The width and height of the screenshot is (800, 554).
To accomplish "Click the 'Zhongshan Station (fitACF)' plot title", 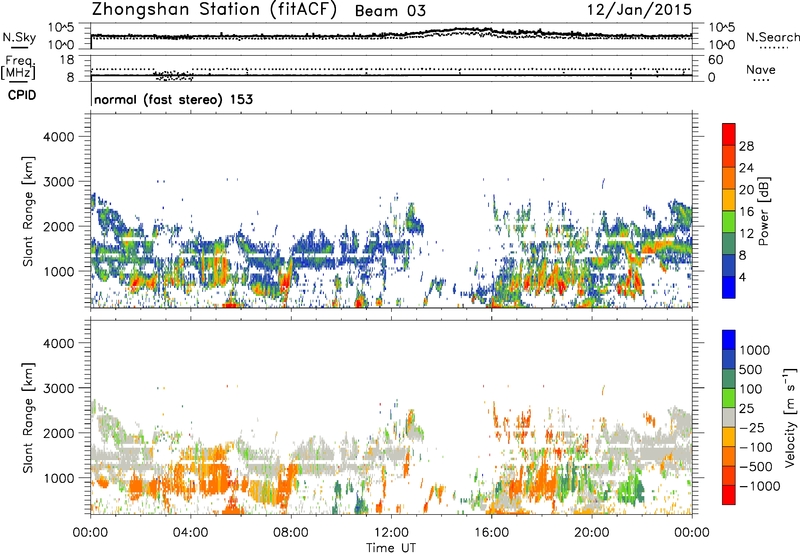I will click(214, 10).
